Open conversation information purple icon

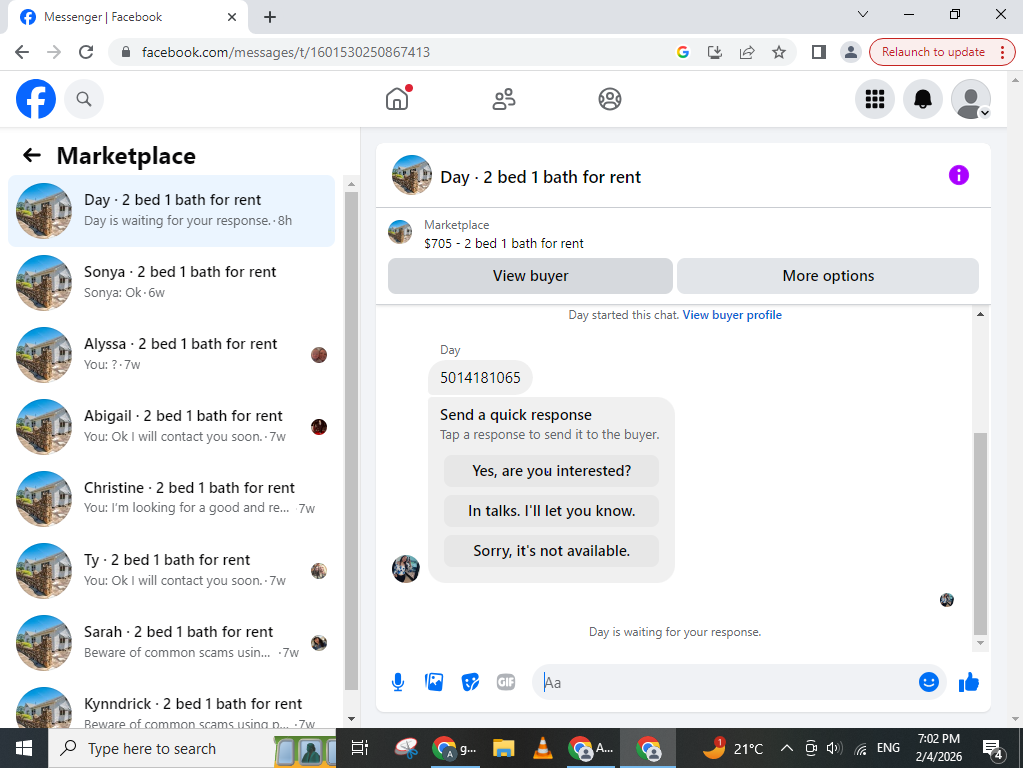point(958,176)
